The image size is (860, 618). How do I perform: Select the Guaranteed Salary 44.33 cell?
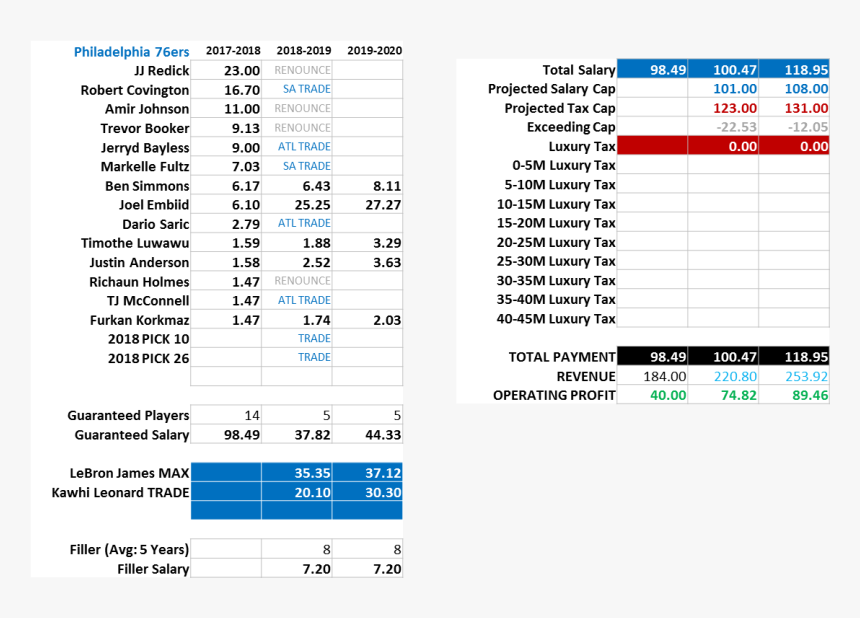[x=367, y=434]
